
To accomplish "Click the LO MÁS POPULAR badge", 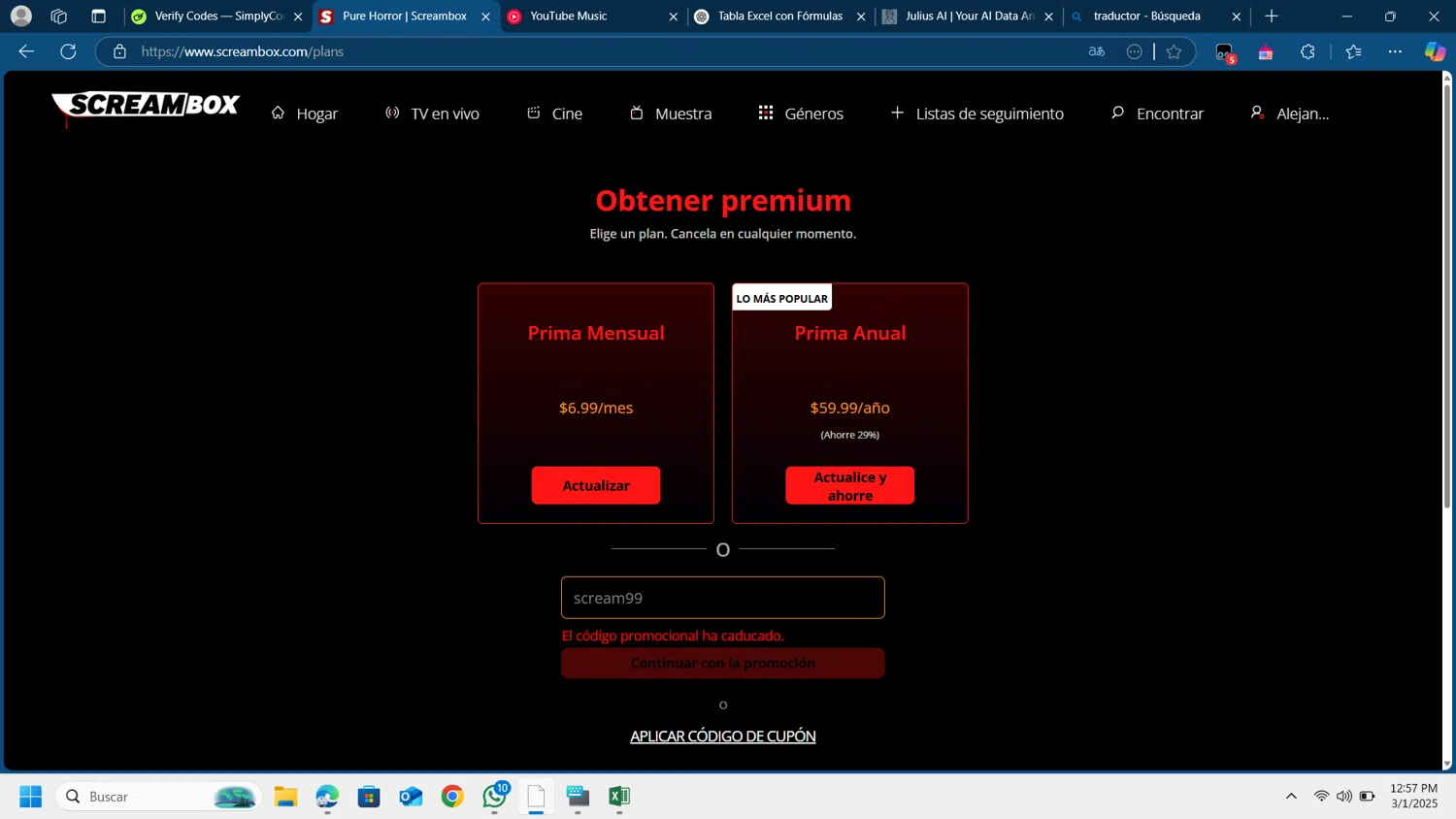I will [782, 298].
